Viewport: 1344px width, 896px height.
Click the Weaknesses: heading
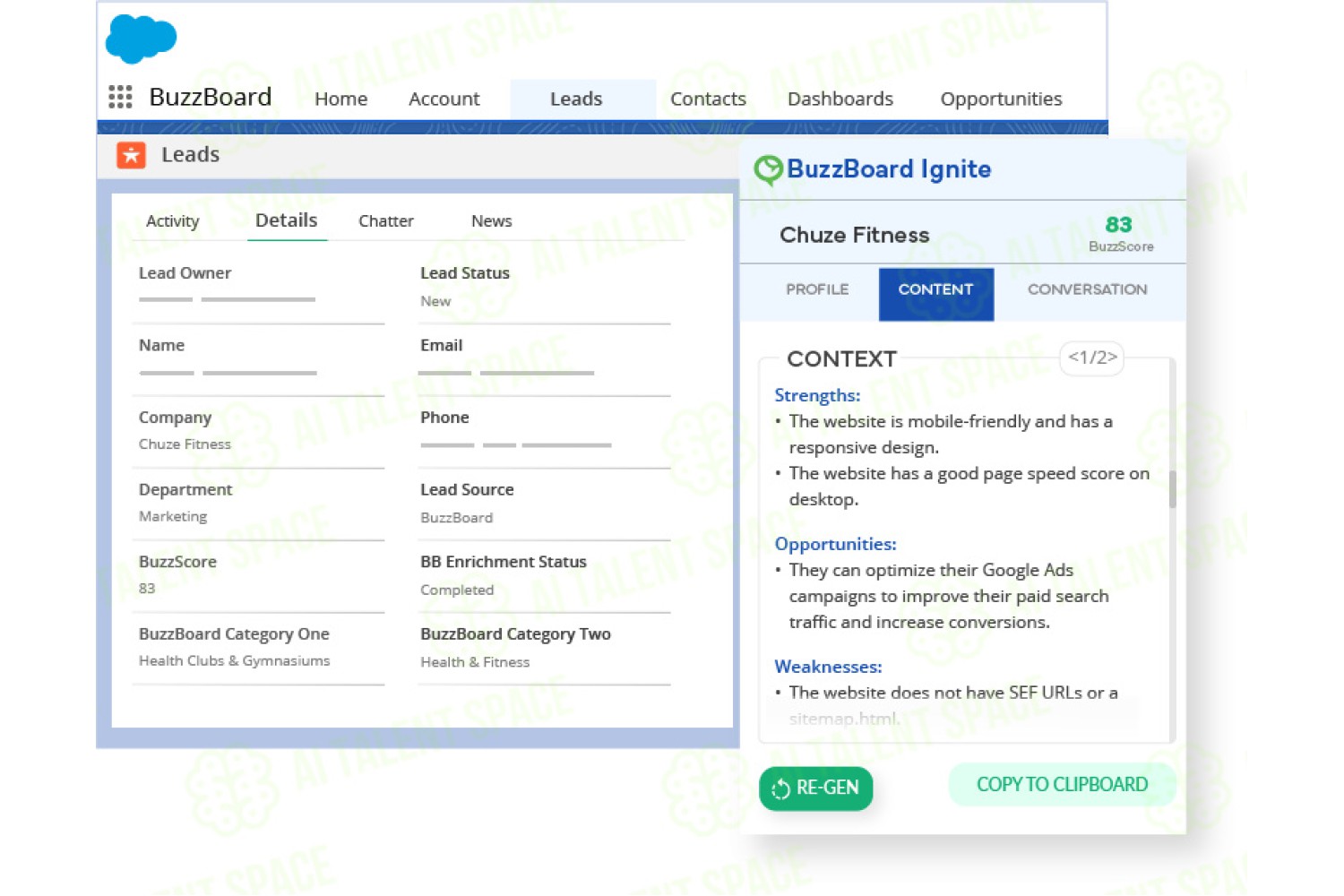coord(828,667)
